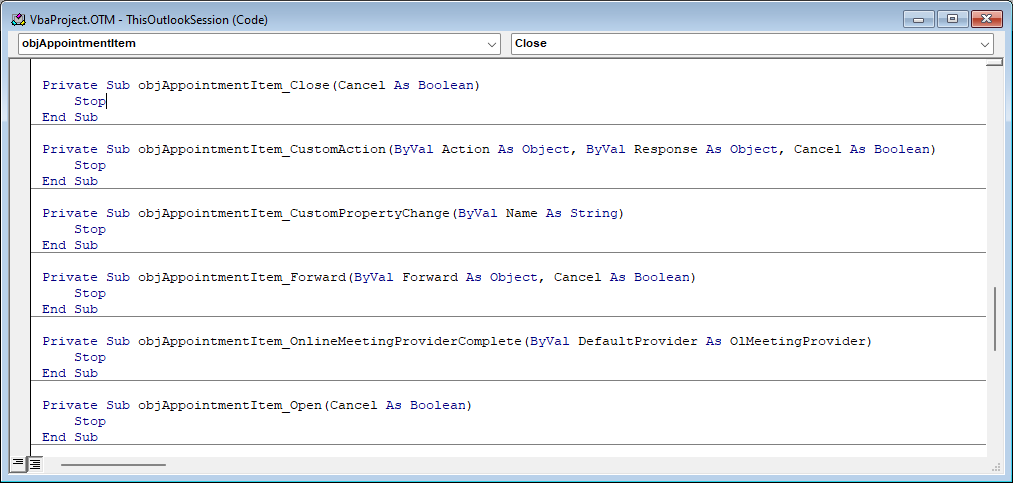Click the objAppointmentItem_OnlineMeetingProviderComplete procedure name
Screen dimensions: 1013x483
point(329,341)
